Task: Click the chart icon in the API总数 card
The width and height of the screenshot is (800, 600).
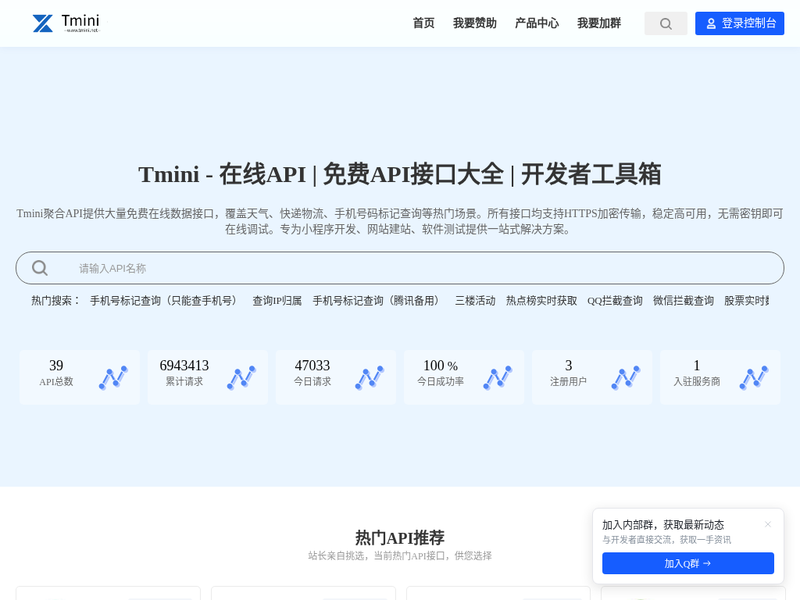Action: [113, 377]
